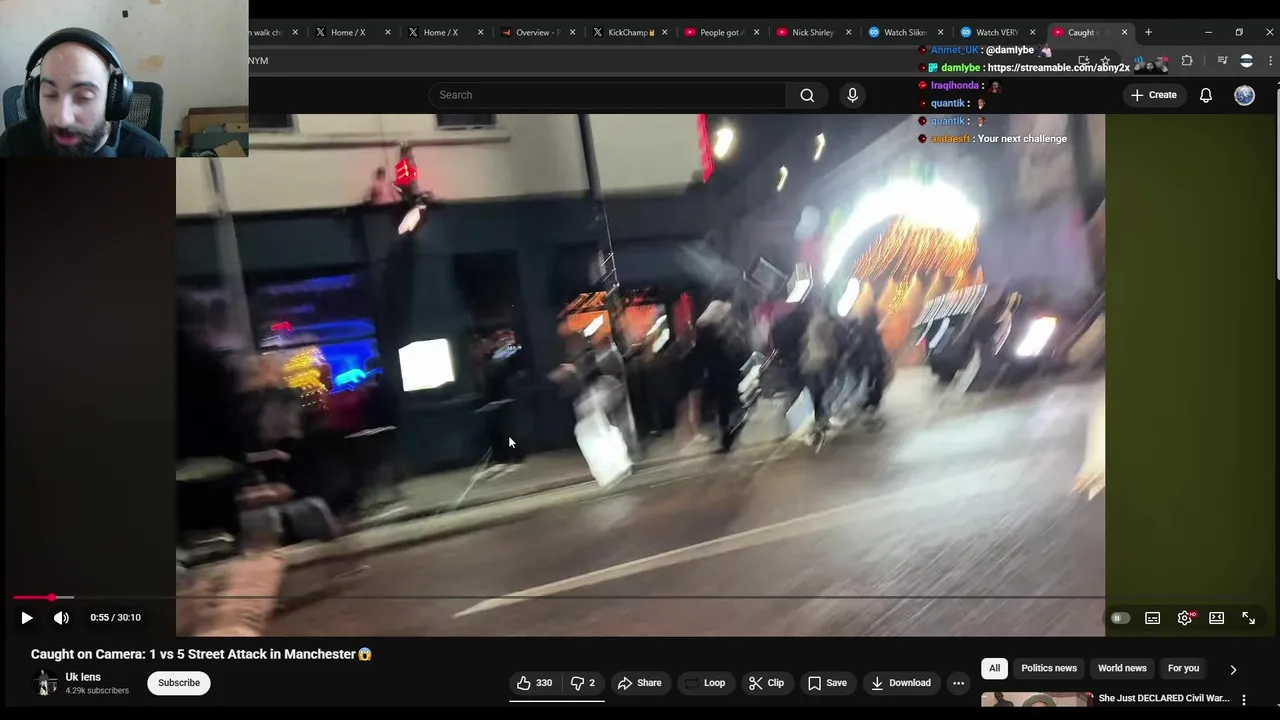This screenshot has height=720, width=1280.
Task: Open 'She Just DECLARED Civil War' suggested video
Action: pyautogui.click(x=1163, y=698)
